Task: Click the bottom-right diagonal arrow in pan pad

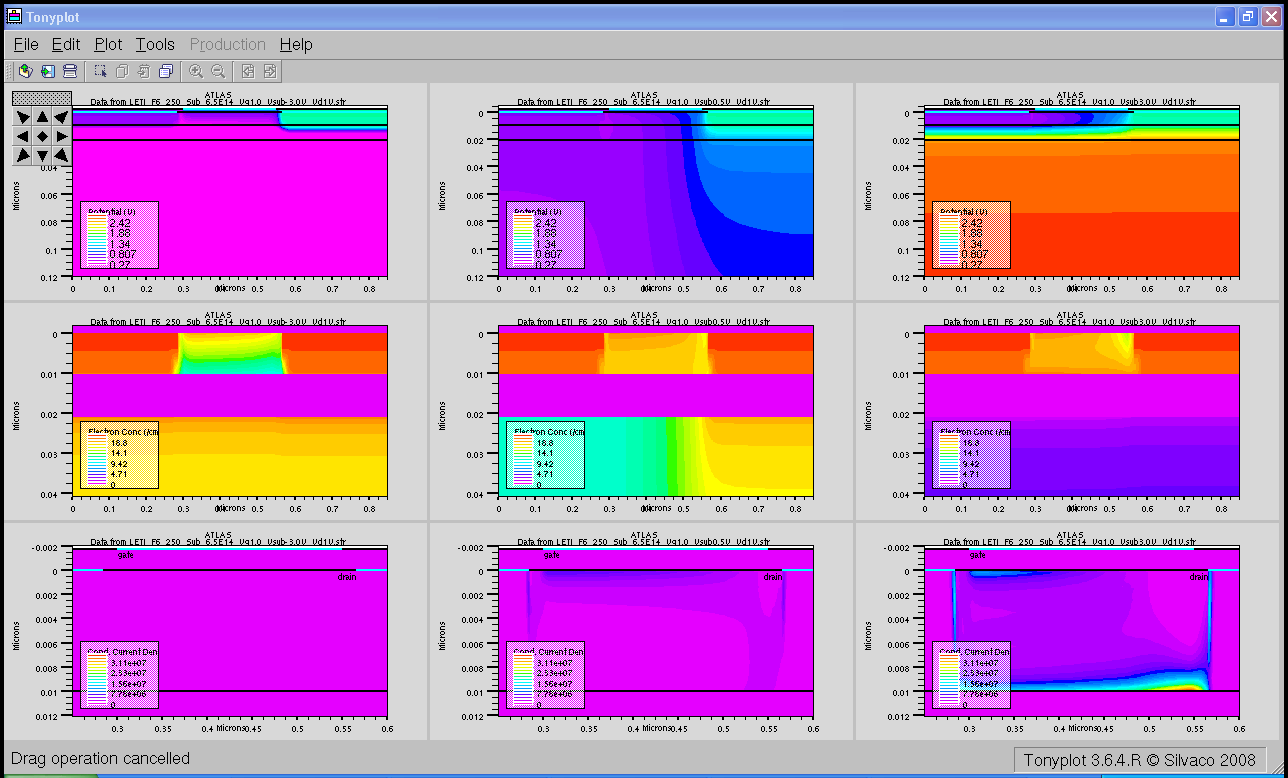Action: coord(62,155)
